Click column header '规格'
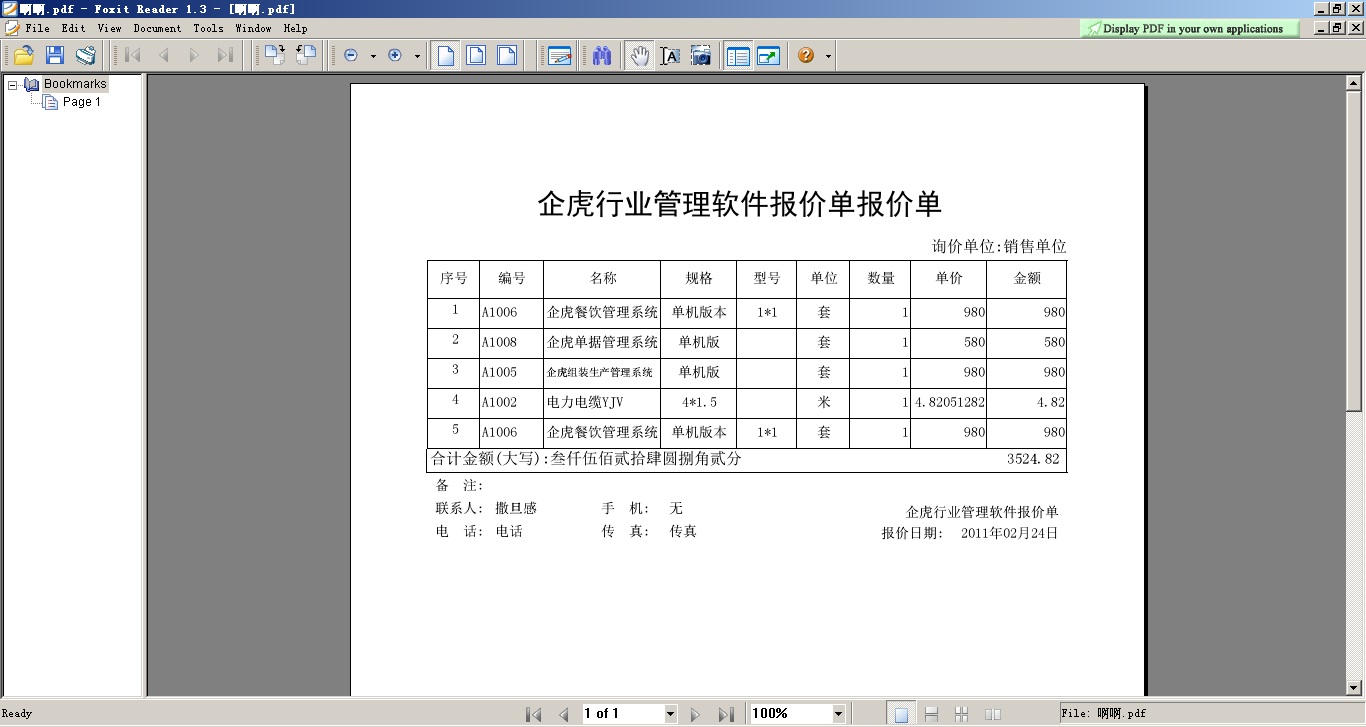Viewport: 1366px width, 727px height. coord(699,279)
